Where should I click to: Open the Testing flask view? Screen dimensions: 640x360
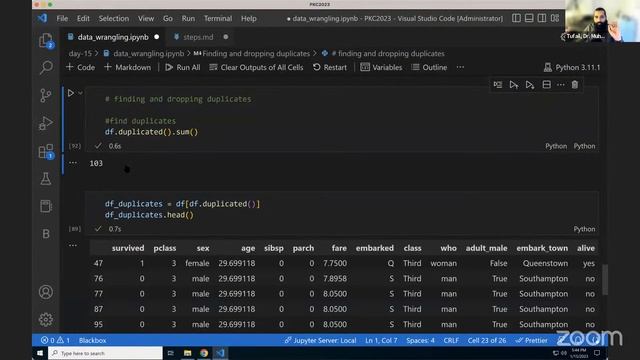(x=46, y=179)
